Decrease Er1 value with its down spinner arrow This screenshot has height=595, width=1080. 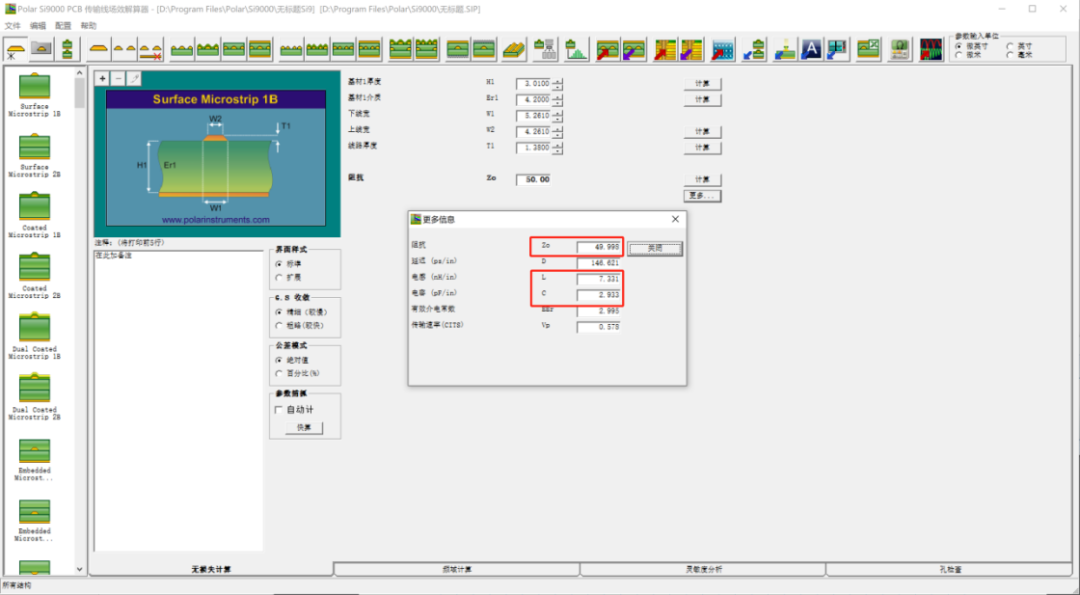557,103
